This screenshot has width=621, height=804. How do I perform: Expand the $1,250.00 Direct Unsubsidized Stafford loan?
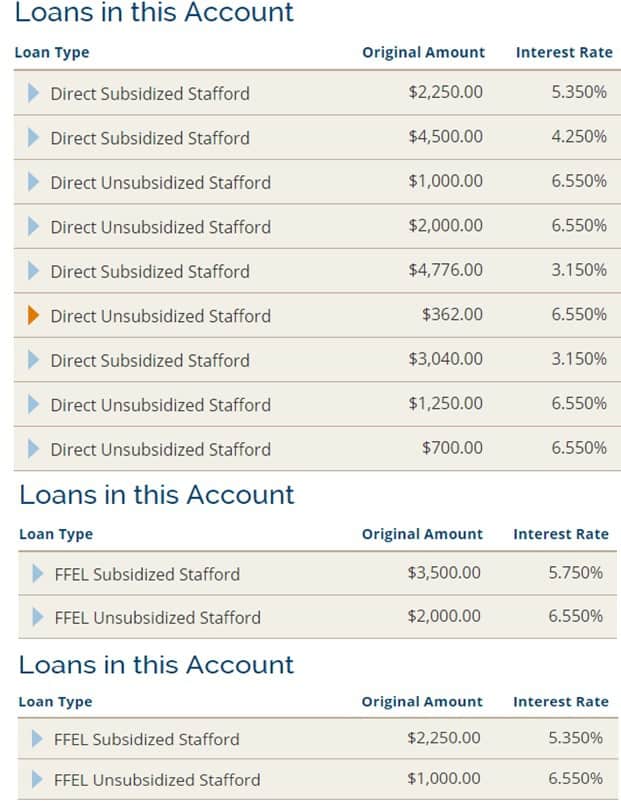(31, 405)
